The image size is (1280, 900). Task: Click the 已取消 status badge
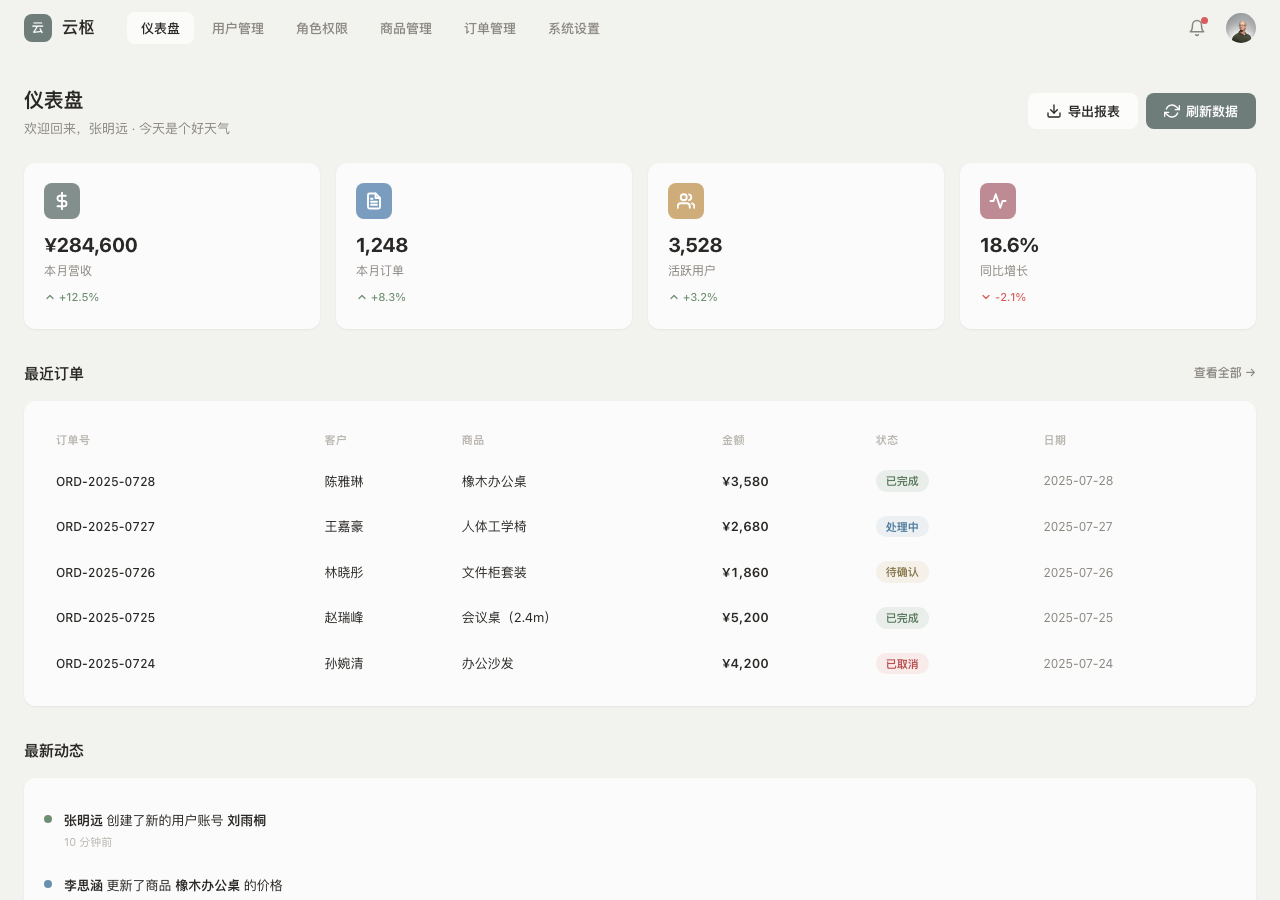pos(902,663)
